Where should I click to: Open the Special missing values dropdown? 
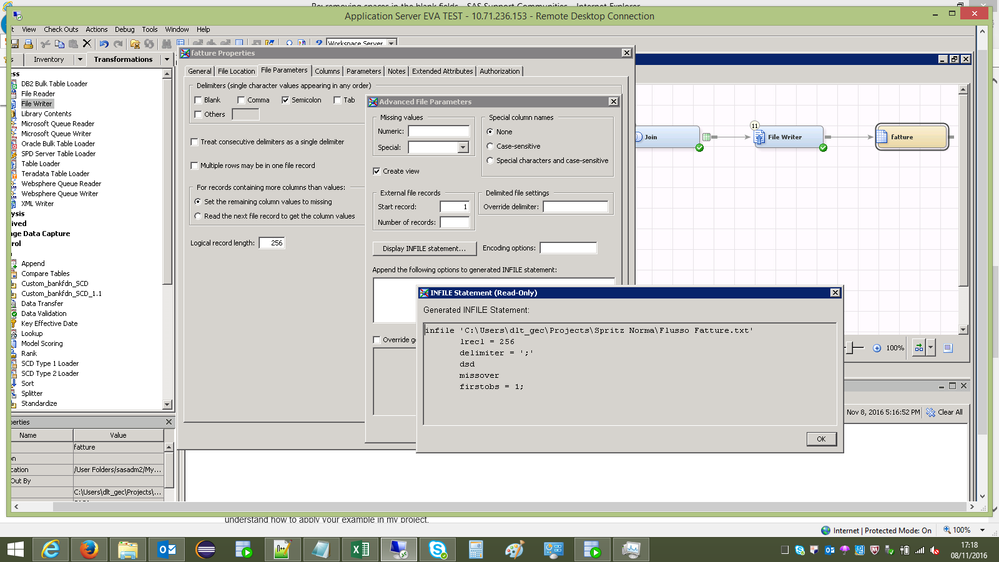(x=463, y=147)
